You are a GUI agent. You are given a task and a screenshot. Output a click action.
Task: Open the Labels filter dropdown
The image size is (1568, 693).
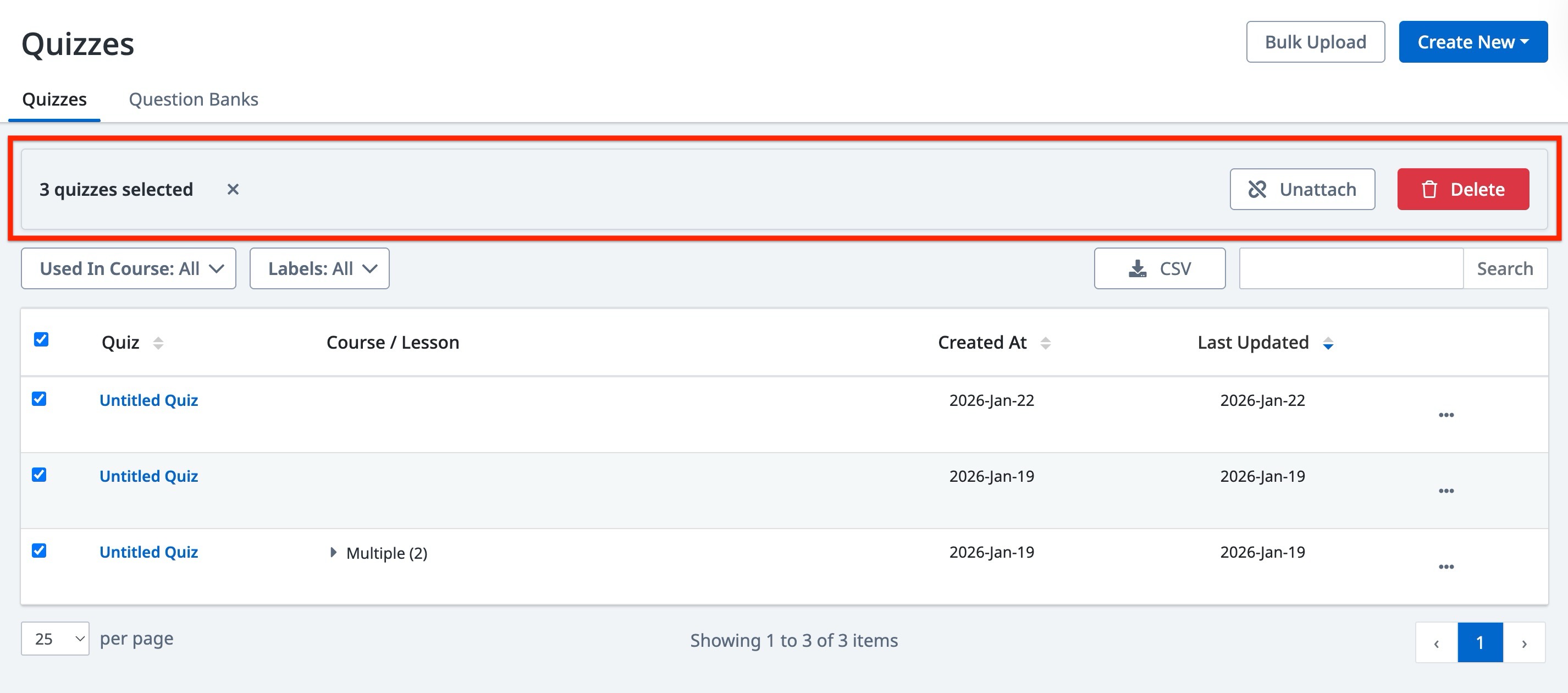click(x=319, y=268)
